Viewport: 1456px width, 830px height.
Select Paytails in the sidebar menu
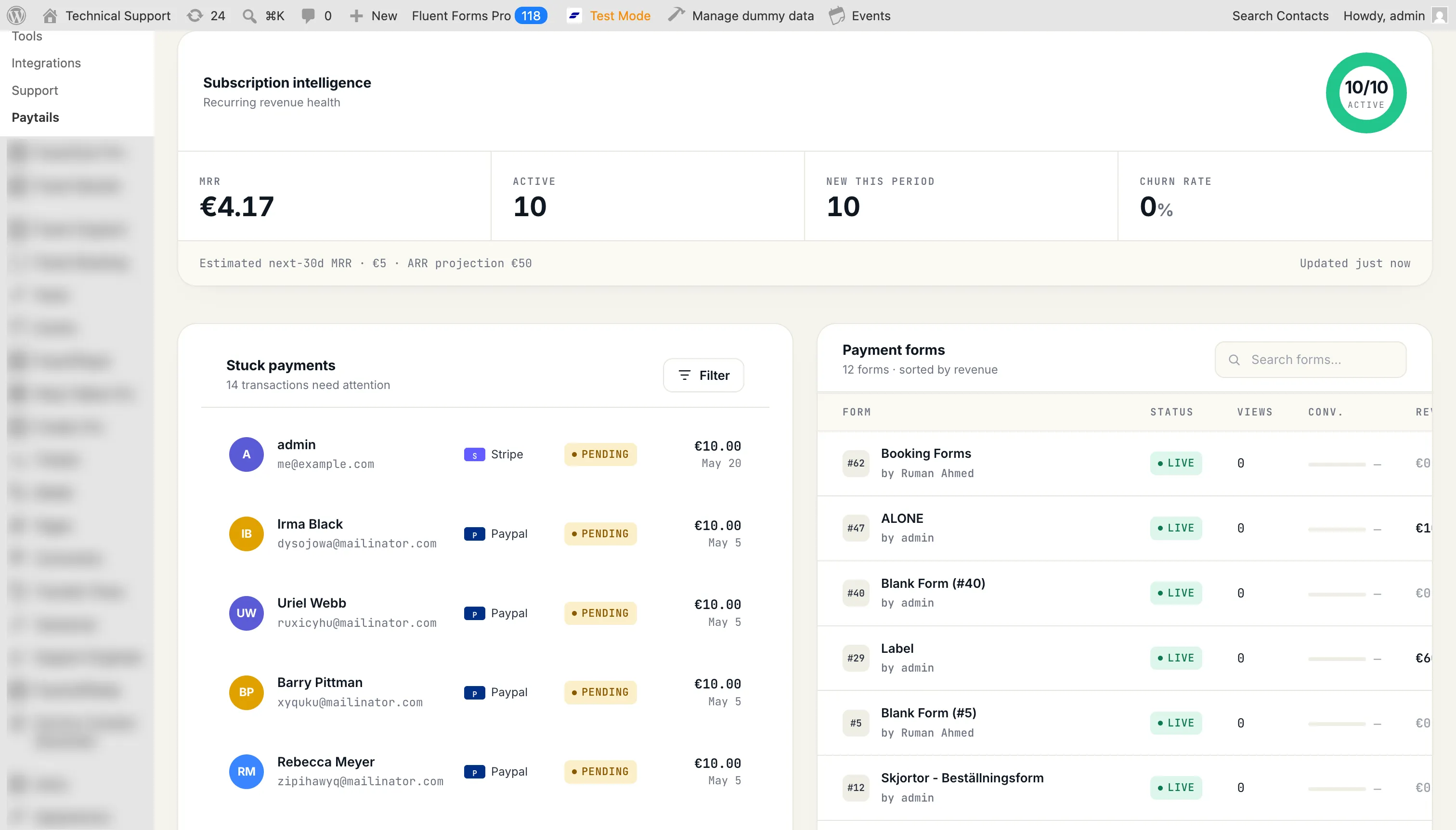pos(35,117)
